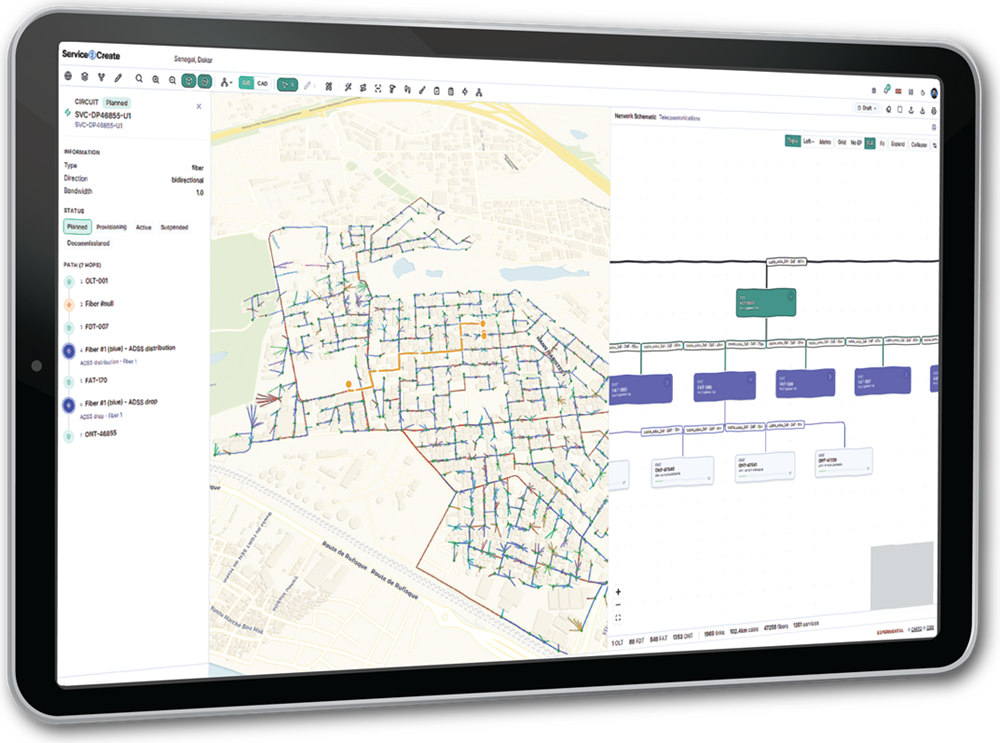The image size is (1000, 743).
Task: Select the paint roller tool icon
Action: 392,89
